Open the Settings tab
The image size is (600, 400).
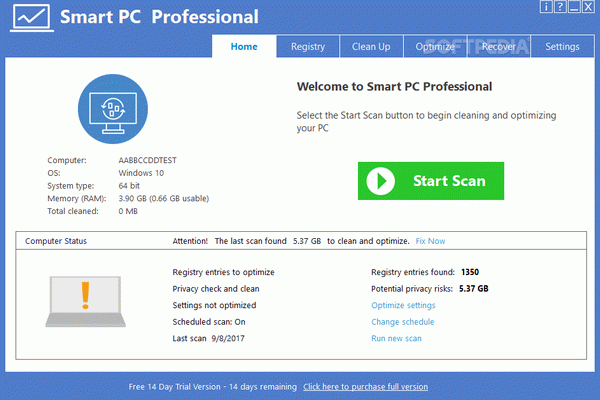pos(562,46)
